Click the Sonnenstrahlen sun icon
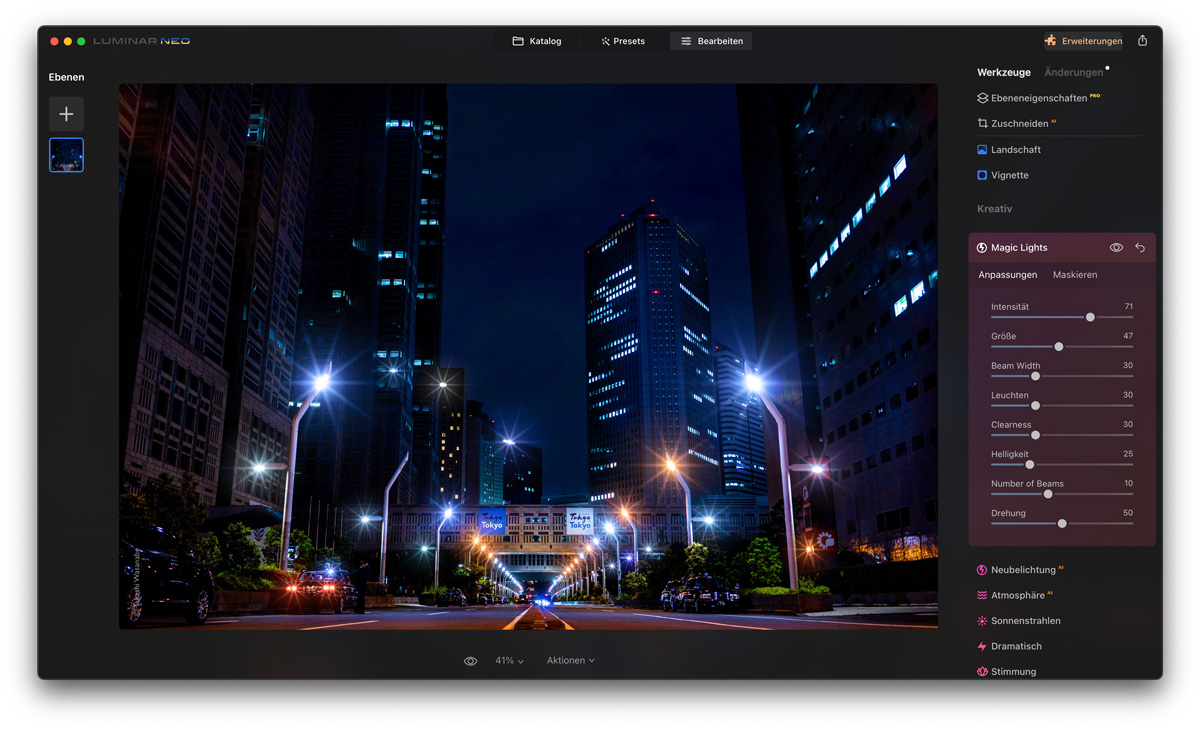 (x=982, y=621)
